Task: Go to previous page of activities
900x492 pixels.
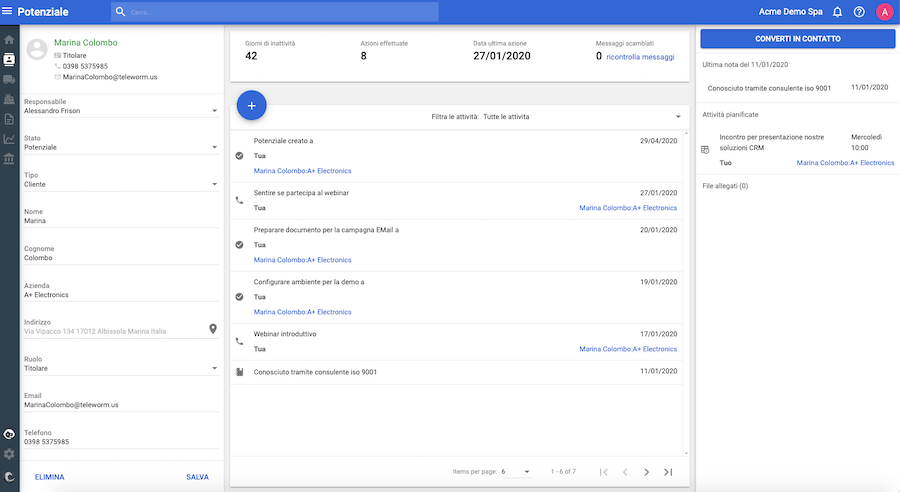Action: [625, 472]
